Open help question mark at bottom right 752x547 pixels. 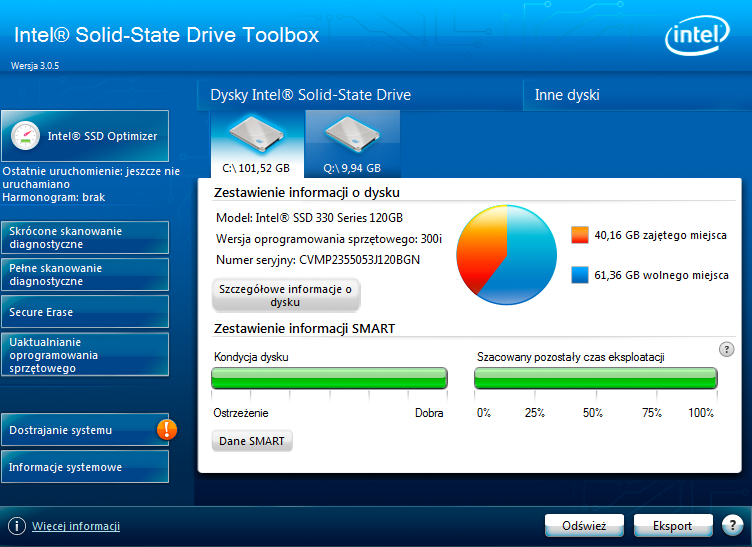pyautogui.click(x=732, y=525)
